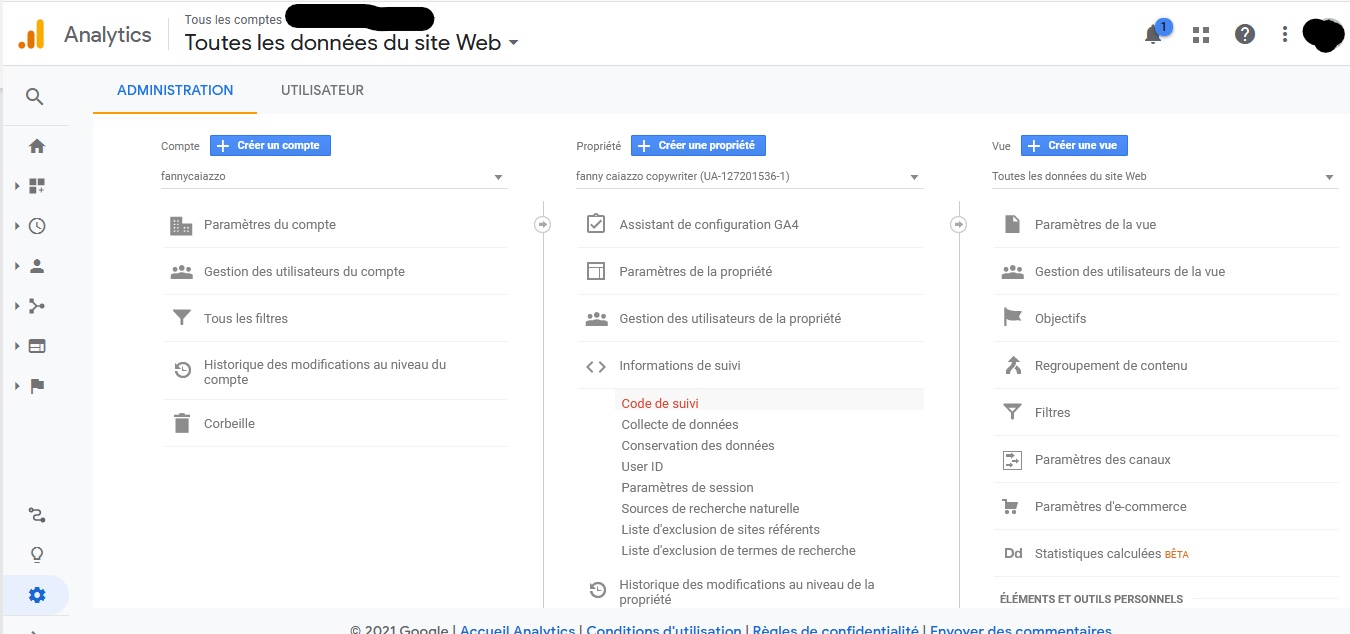Click the code brackets icon for Informations de suivi
The height and width of the screenshot is (634, 1350).
(x=596, y=366)
